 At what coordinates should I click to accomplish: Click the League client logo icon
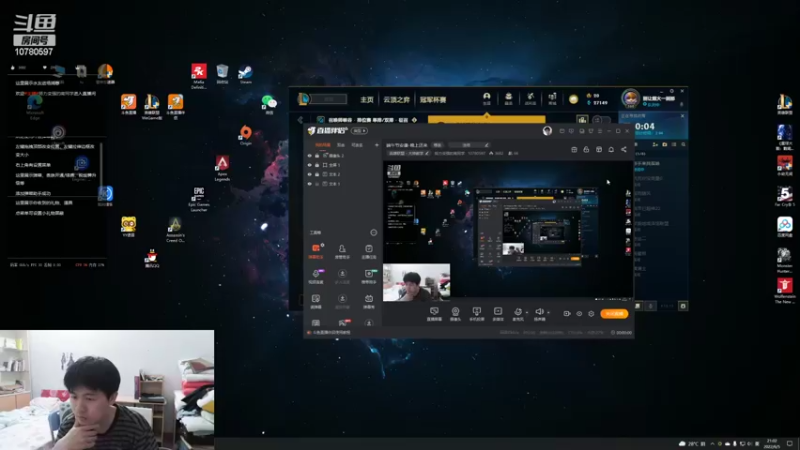303,99
